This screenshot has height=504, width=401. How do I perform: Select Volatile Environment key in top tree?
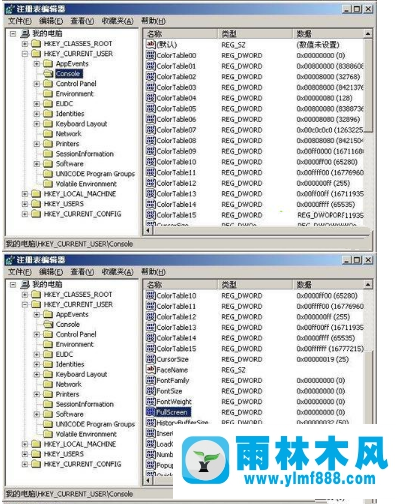coord(86,184)
